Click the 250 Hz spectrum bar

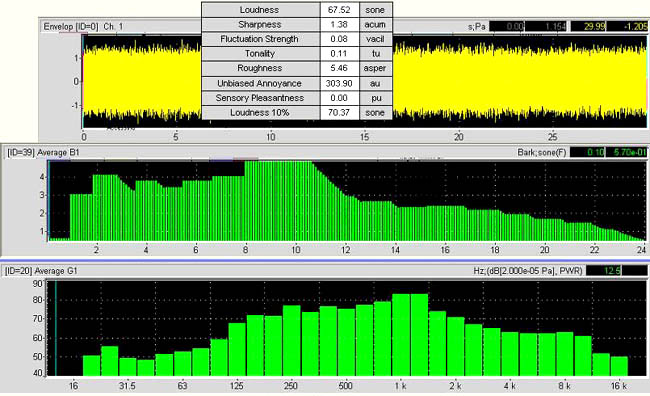(x=291, y=340)
